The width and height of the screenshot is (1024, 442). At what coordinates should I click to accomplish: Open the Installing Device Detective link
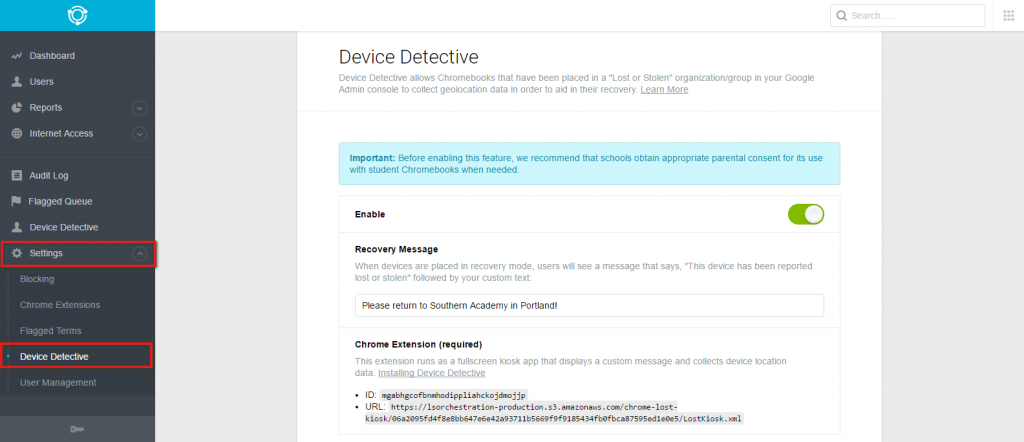[432, 373]
